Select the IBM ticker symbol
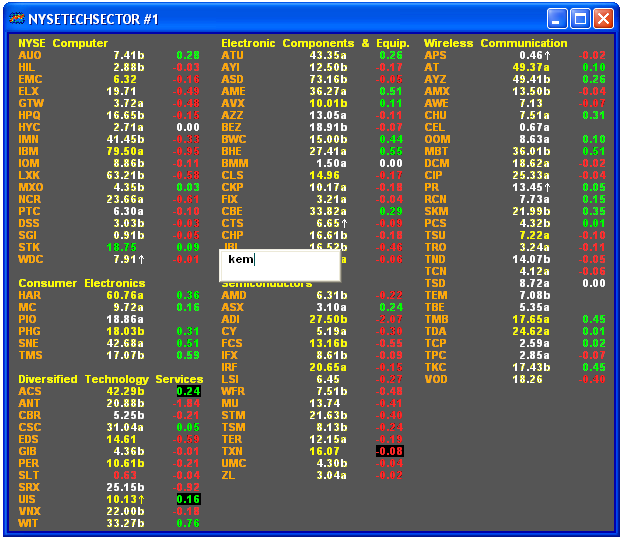Viewport: 622px width, 539px height. point(29,152)
